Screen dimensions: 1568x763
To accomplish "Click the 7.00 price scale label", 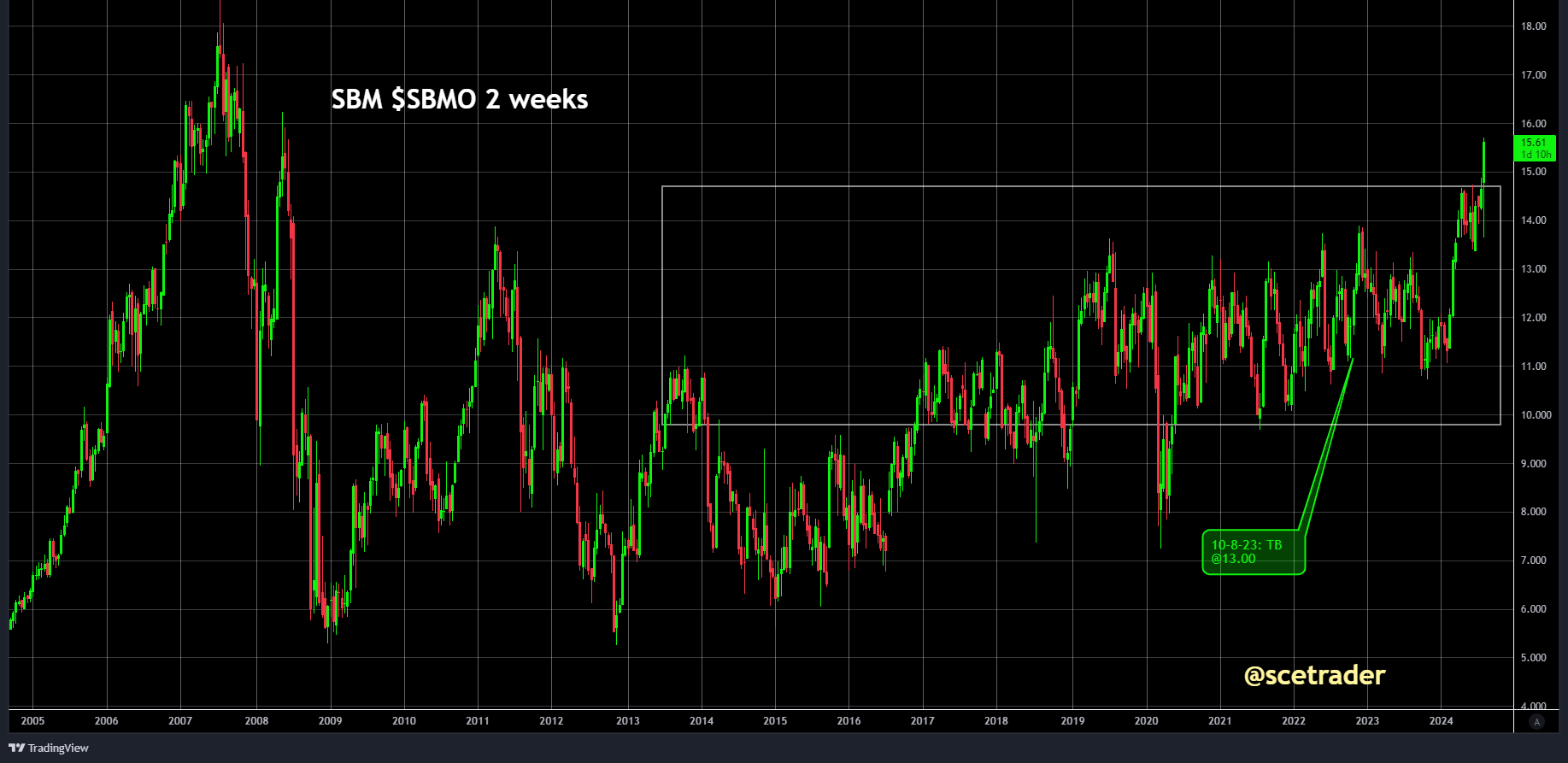I will (x=1534, y=561).
